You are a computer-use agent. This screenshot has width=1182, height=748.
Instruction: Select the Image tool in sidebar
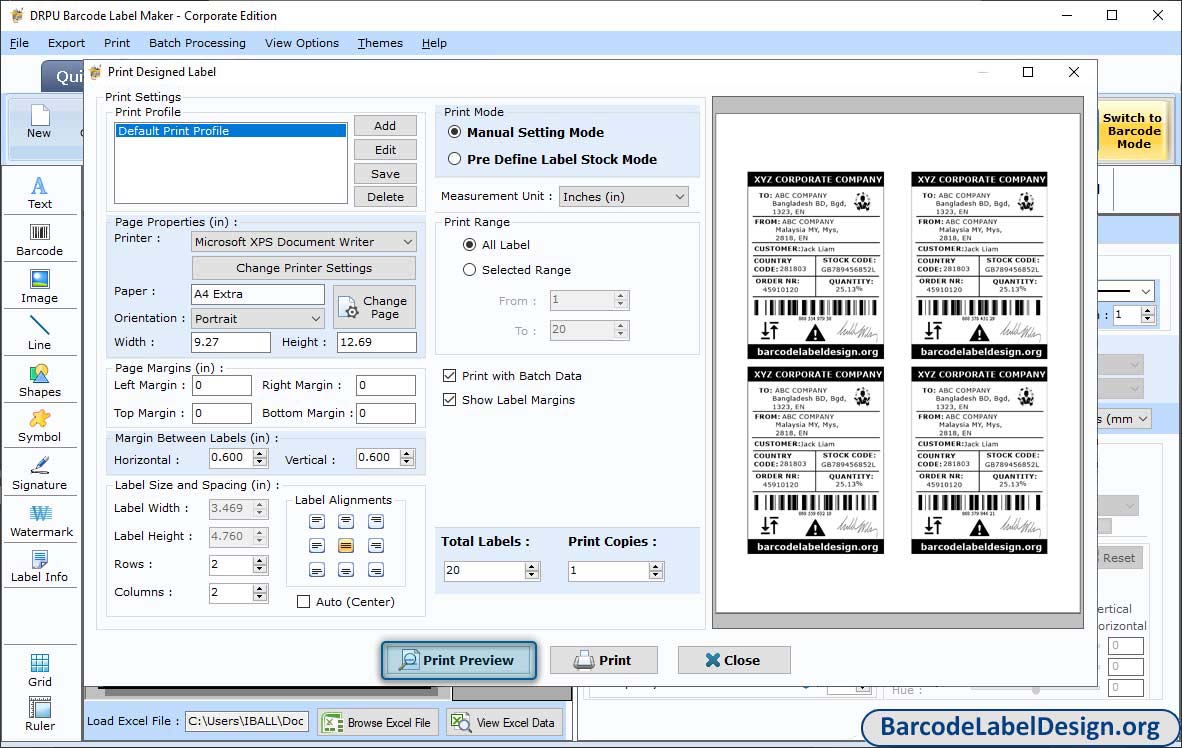pos(39,287)
